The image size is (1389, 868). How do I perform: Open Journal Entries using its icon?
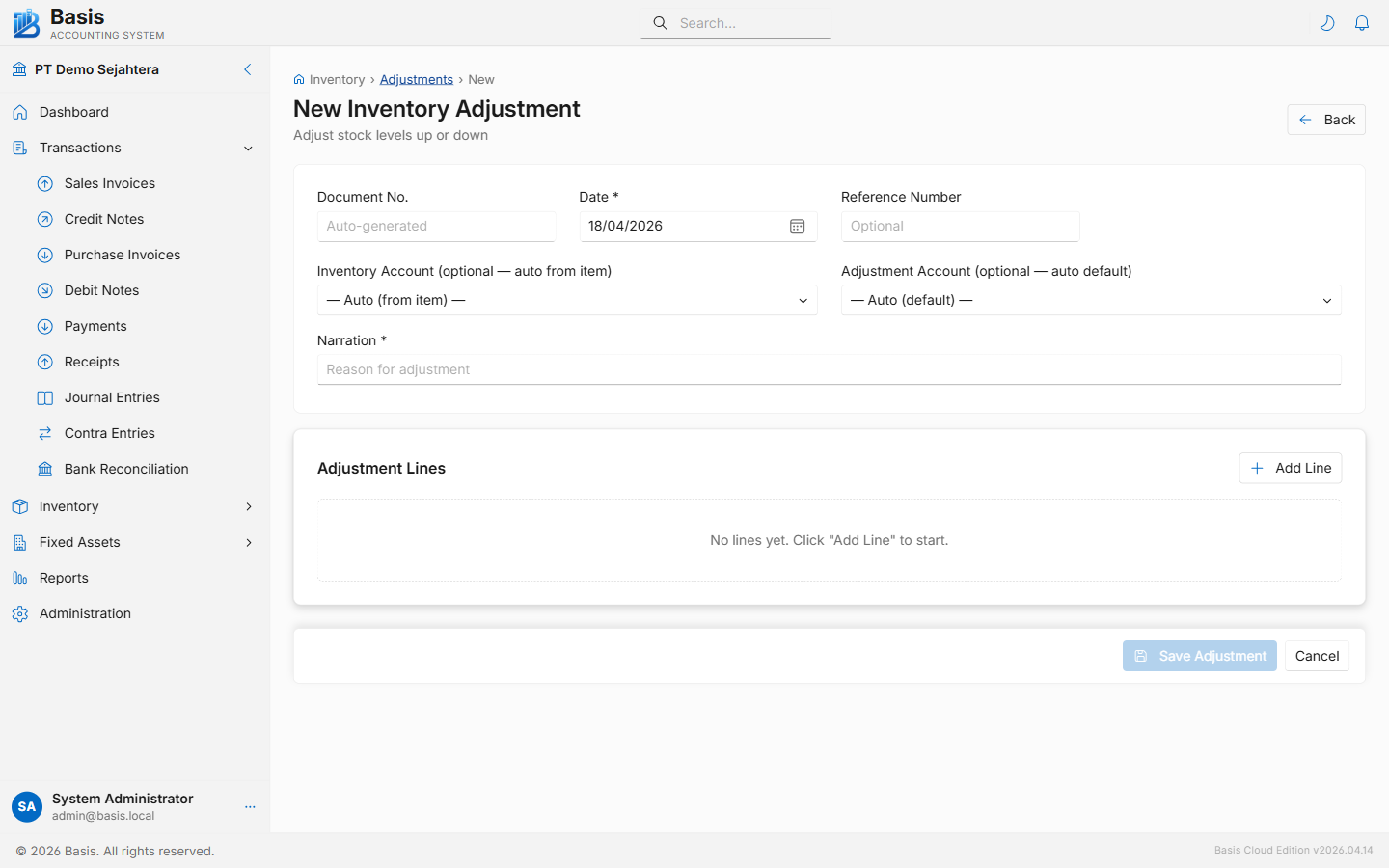pos(44,397)
